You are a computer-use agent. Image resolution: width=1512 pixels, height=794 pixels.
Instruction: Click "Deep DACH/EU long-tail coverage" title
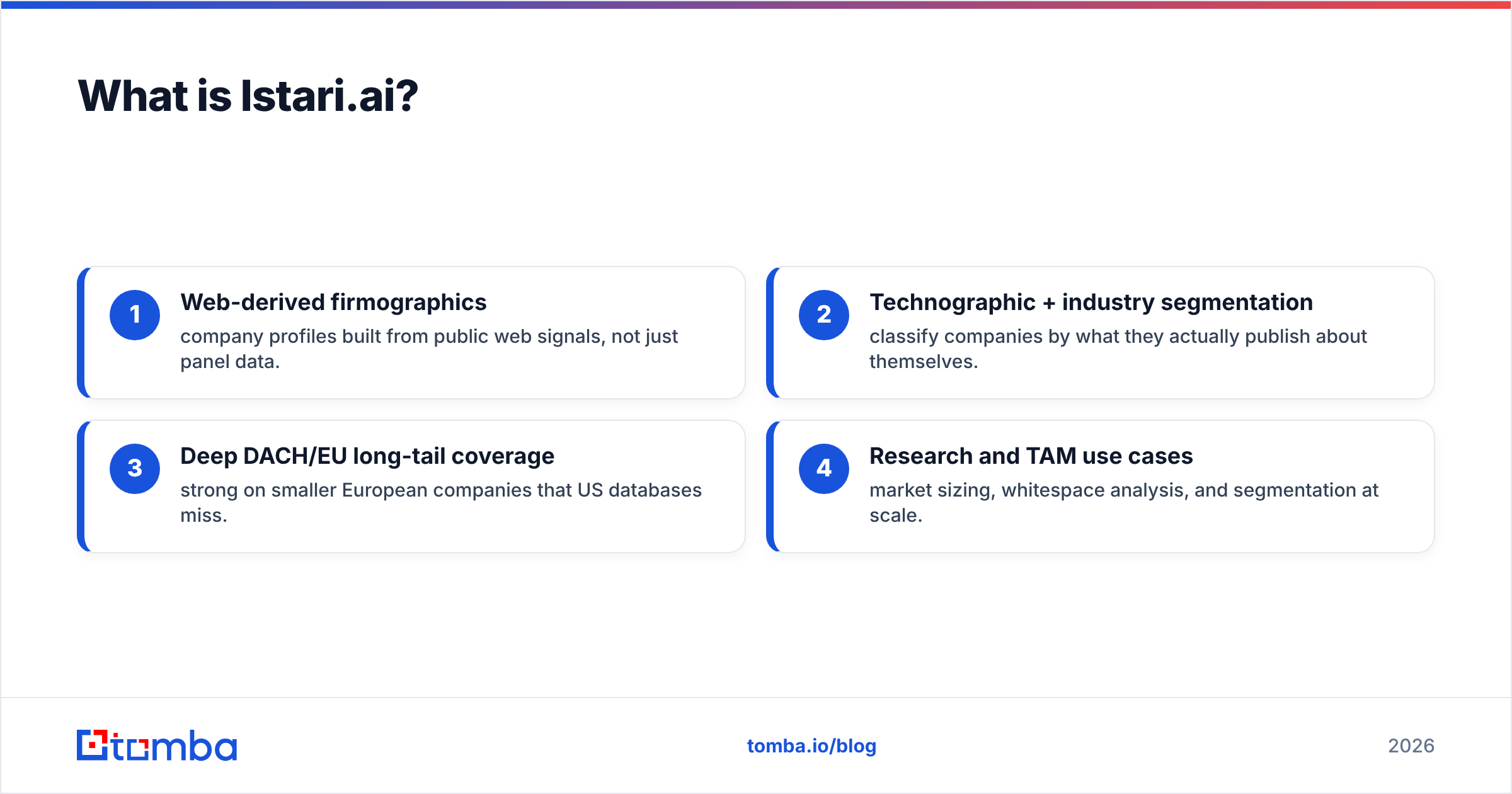click(367, 456)
